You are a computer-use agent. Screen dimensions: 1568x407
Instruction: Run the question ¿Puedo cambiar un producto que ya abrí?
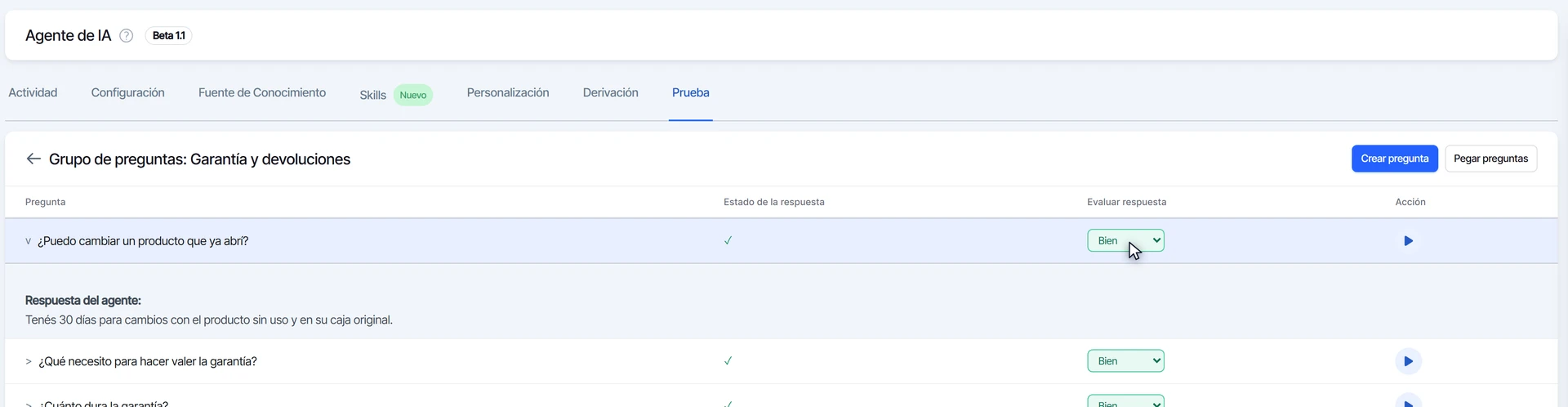coord(1408,241)
